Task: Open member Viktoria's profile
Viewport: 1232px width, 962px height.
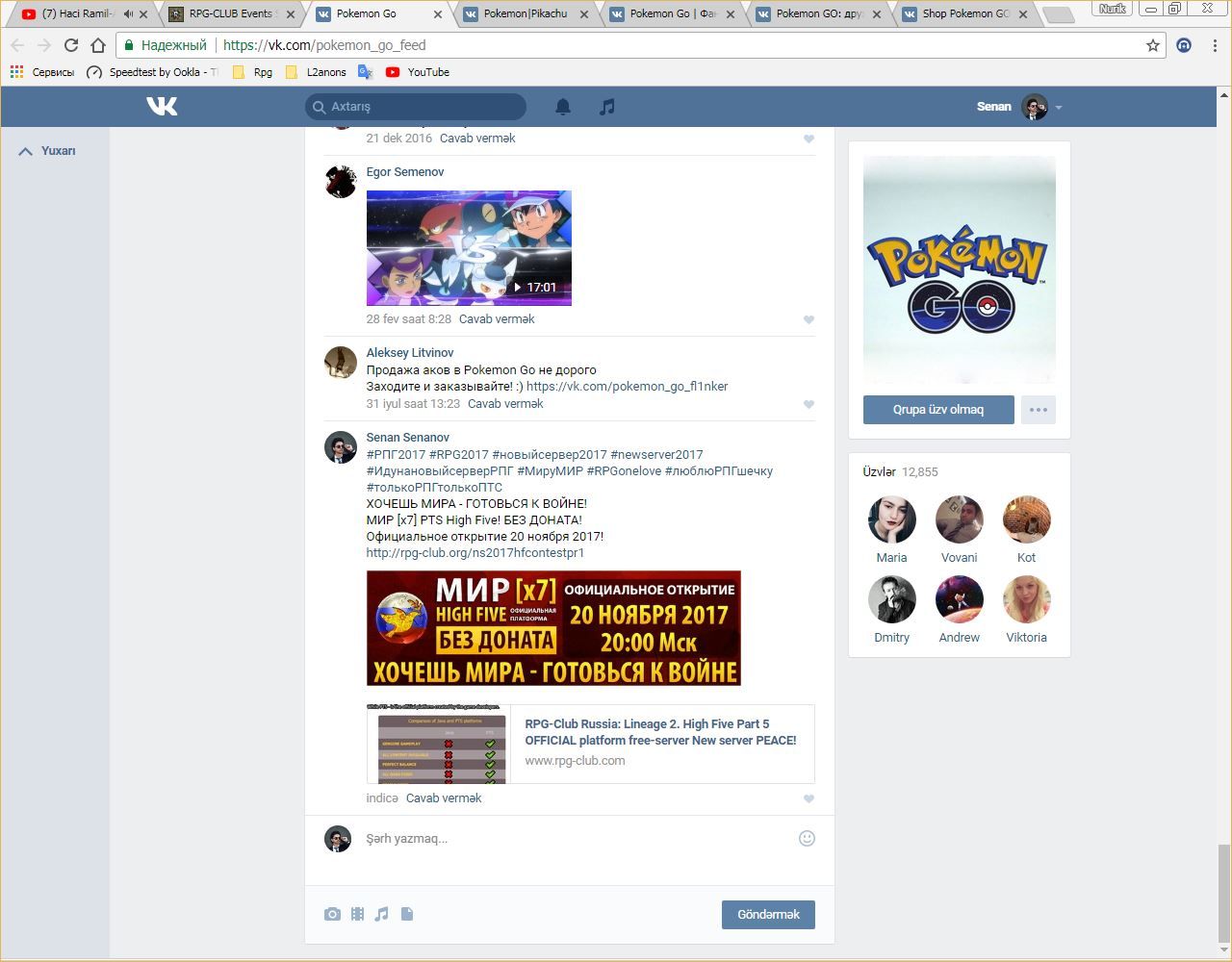Action: tap(1026, 610)
